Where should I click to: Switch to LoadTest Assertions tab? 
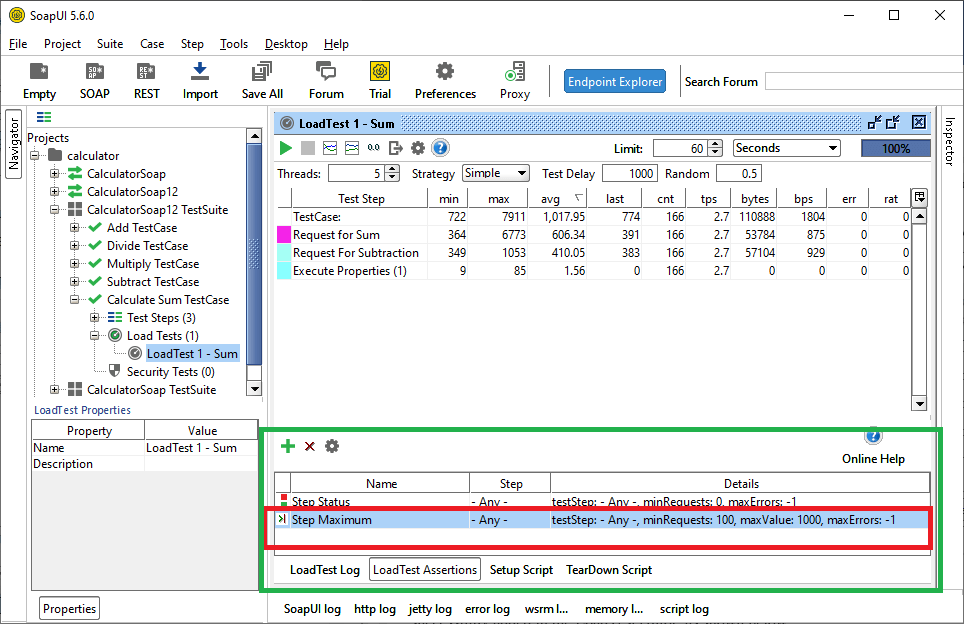(425, 570)
